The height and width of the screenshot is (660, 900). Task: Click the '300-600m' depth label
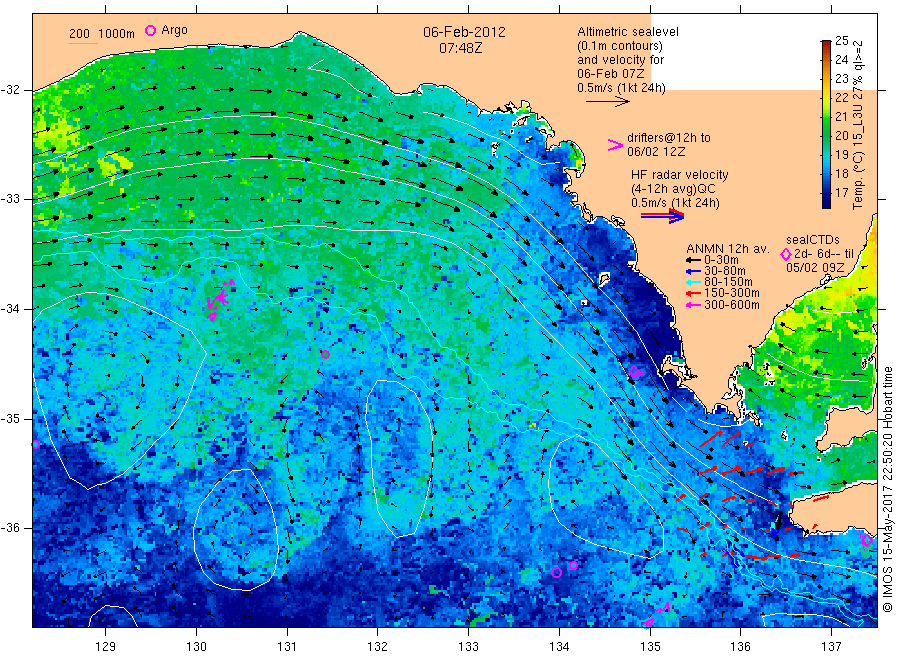pos(731,305)
